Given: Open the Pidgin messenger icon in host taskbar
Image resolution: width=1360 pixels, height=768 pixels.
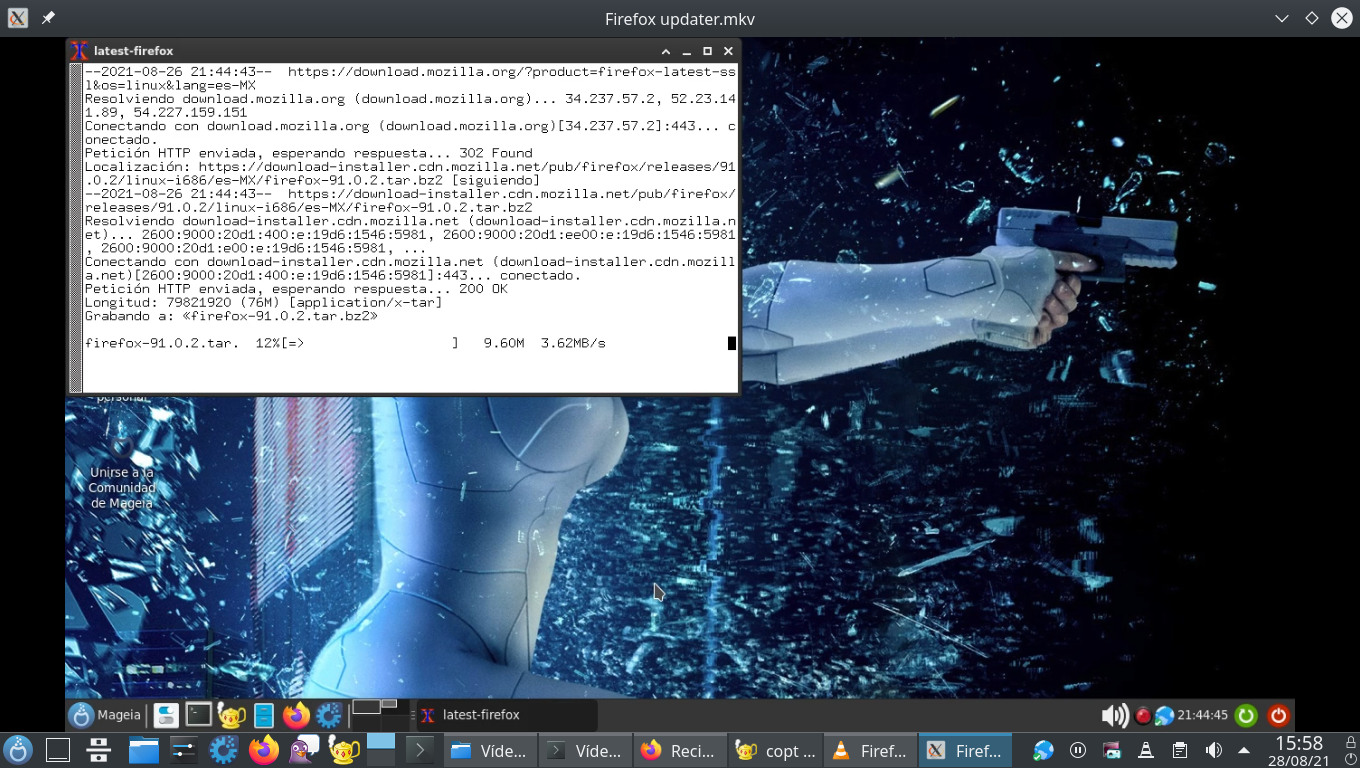Looking at the screenshot, I should tap(304, 750).
